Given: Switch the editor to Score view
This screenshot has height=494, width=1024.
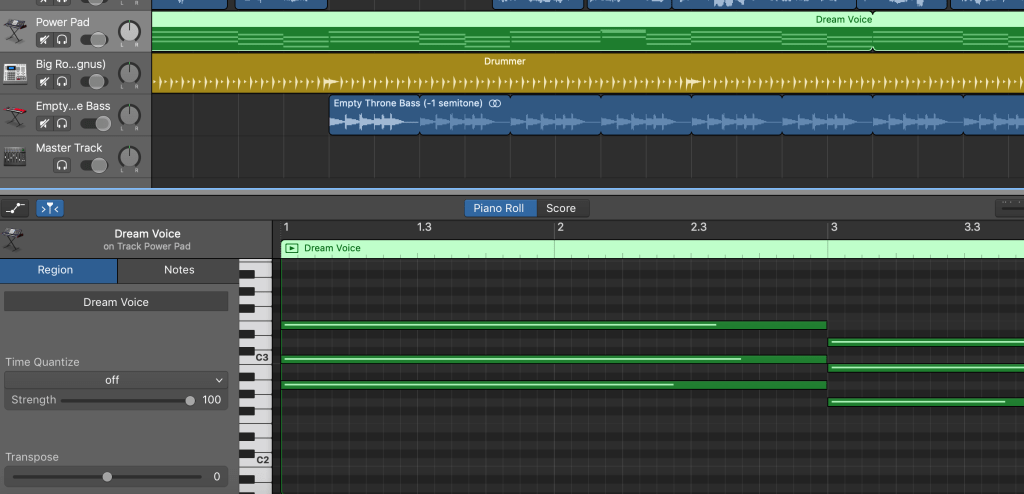Looking at the screenshot, I should (561, 208).
